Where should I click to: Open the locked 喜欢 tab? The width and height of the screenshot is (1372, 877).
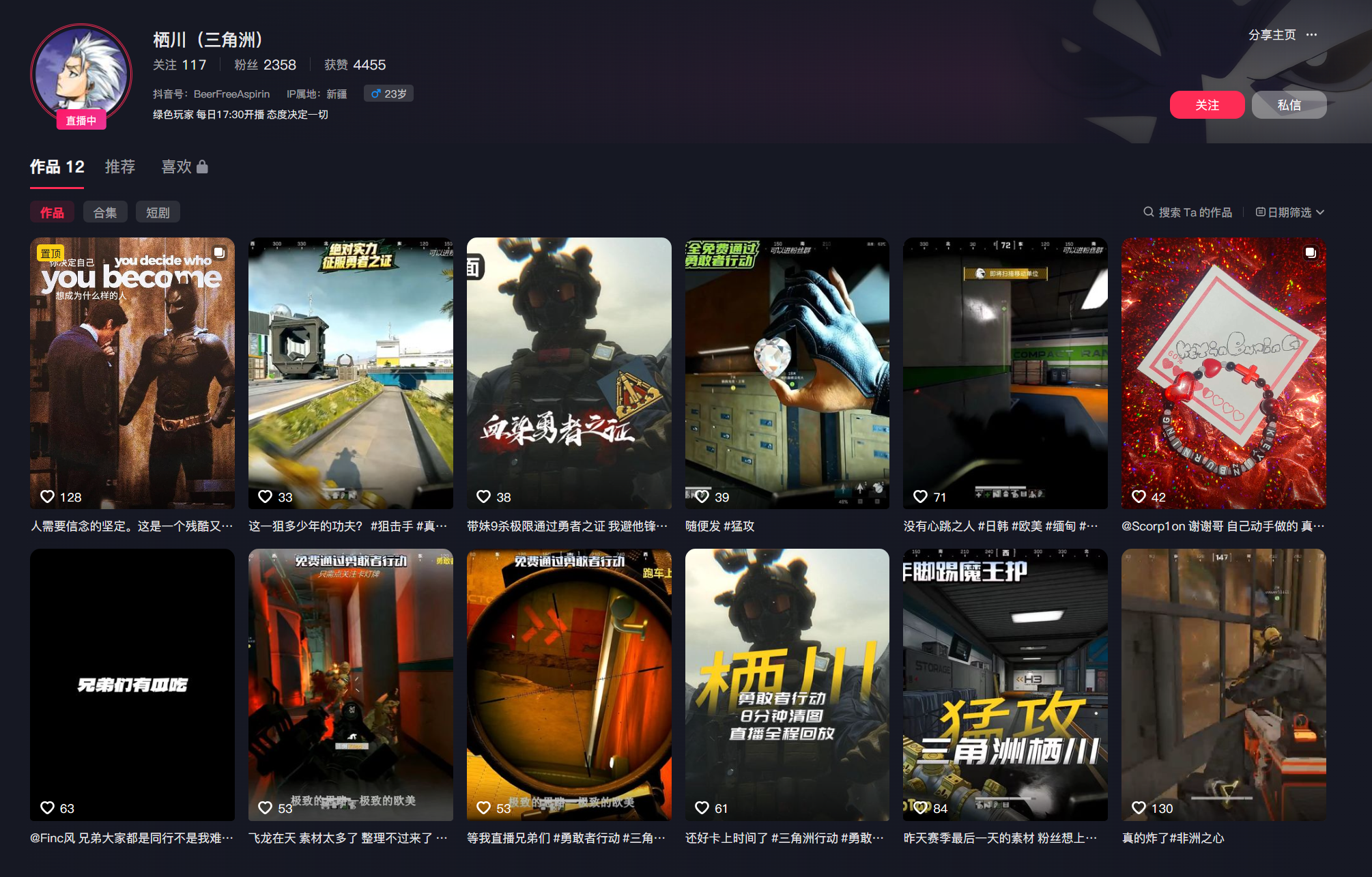tap(176, 167)
